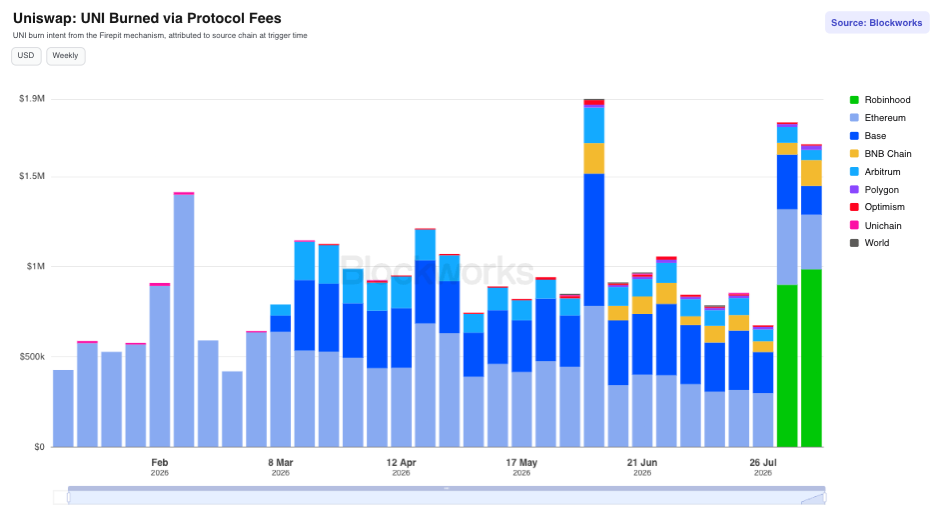Toggle Ethereum series in legend
This screenshot has width=941, height=517.
pyautogui.click(x=877, y=118)
